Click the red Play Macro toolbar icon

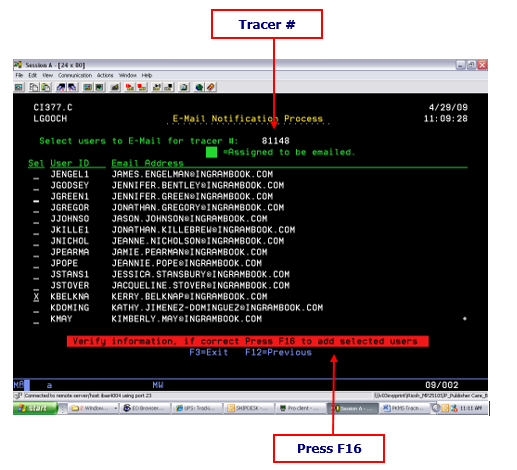tap(130, 87)
